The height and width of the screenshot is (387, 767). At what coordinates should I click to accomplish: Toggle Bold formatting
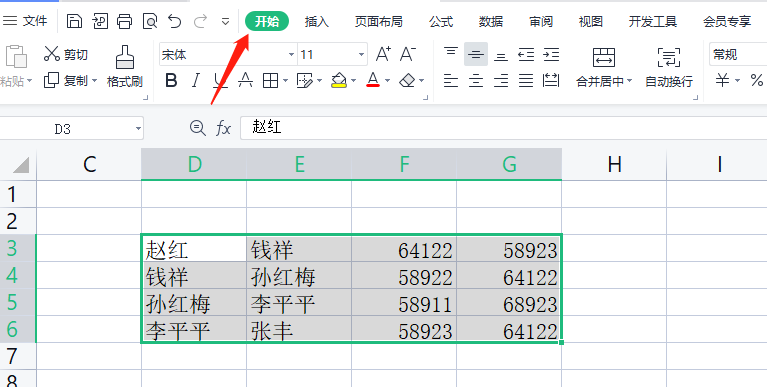tap(171, 80)
